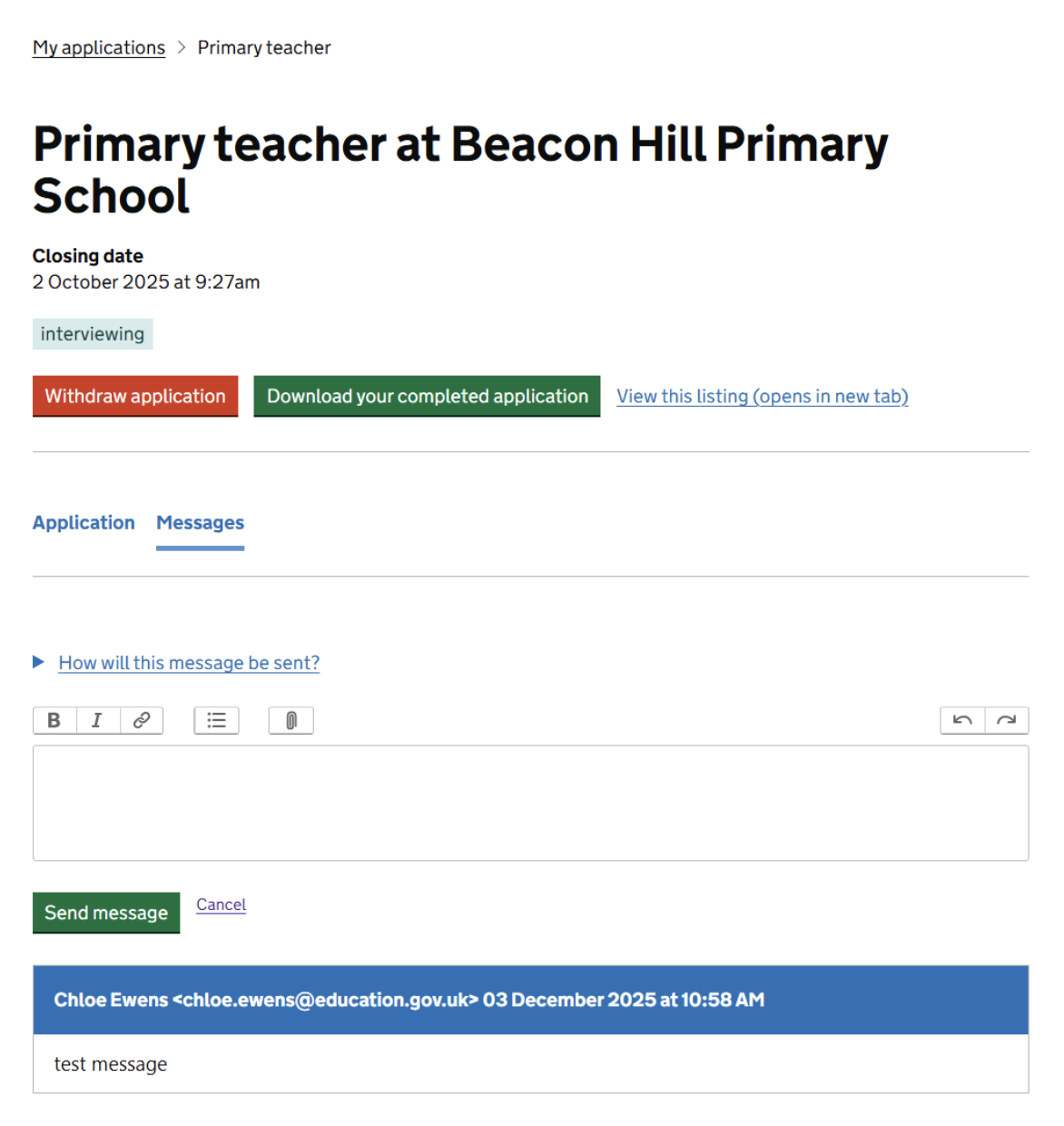Viewport: 1064px width, 1126px height.
Task: Redo the last edit in the editor
Action: (x=1006, y=720)
